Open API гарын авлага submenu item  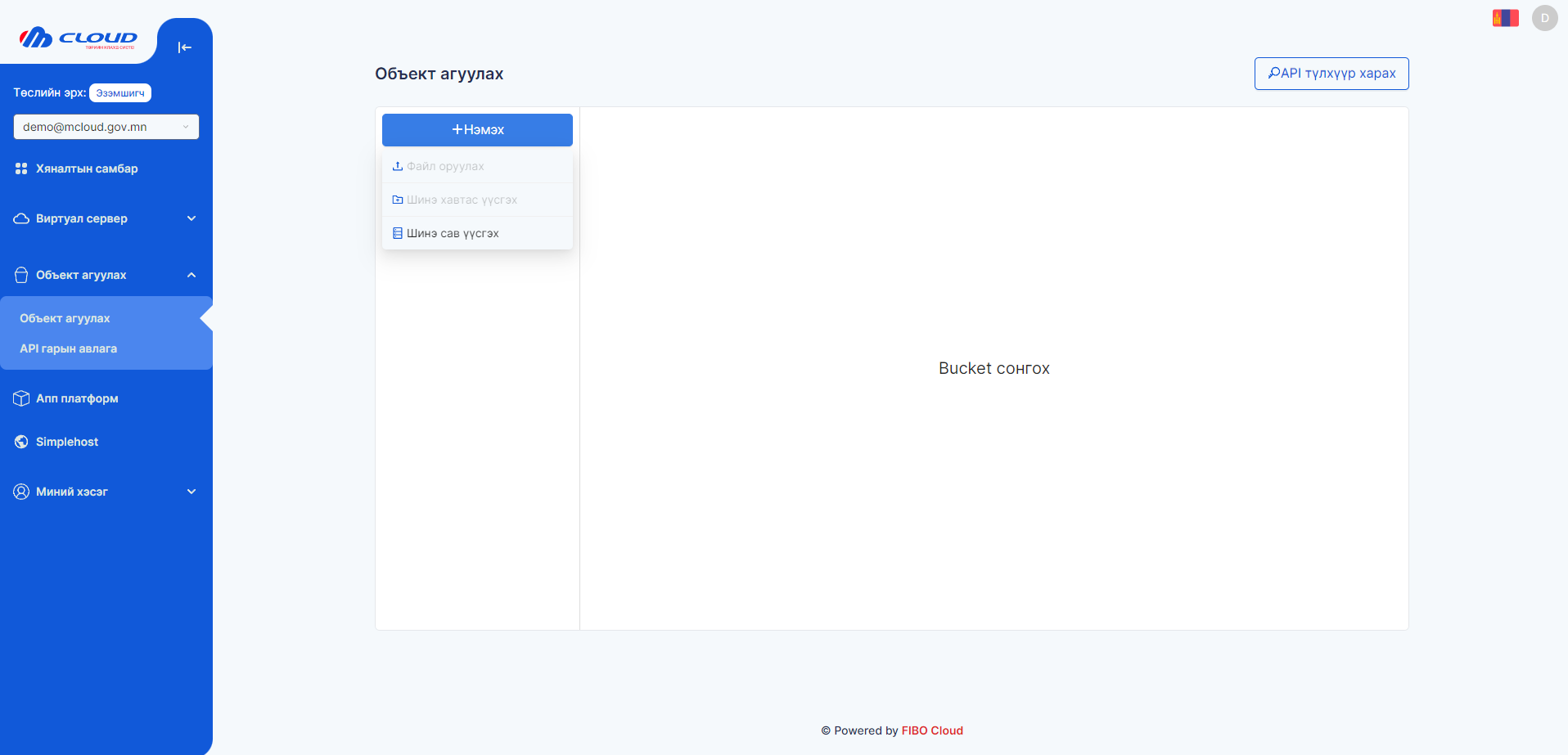point(68,348)
